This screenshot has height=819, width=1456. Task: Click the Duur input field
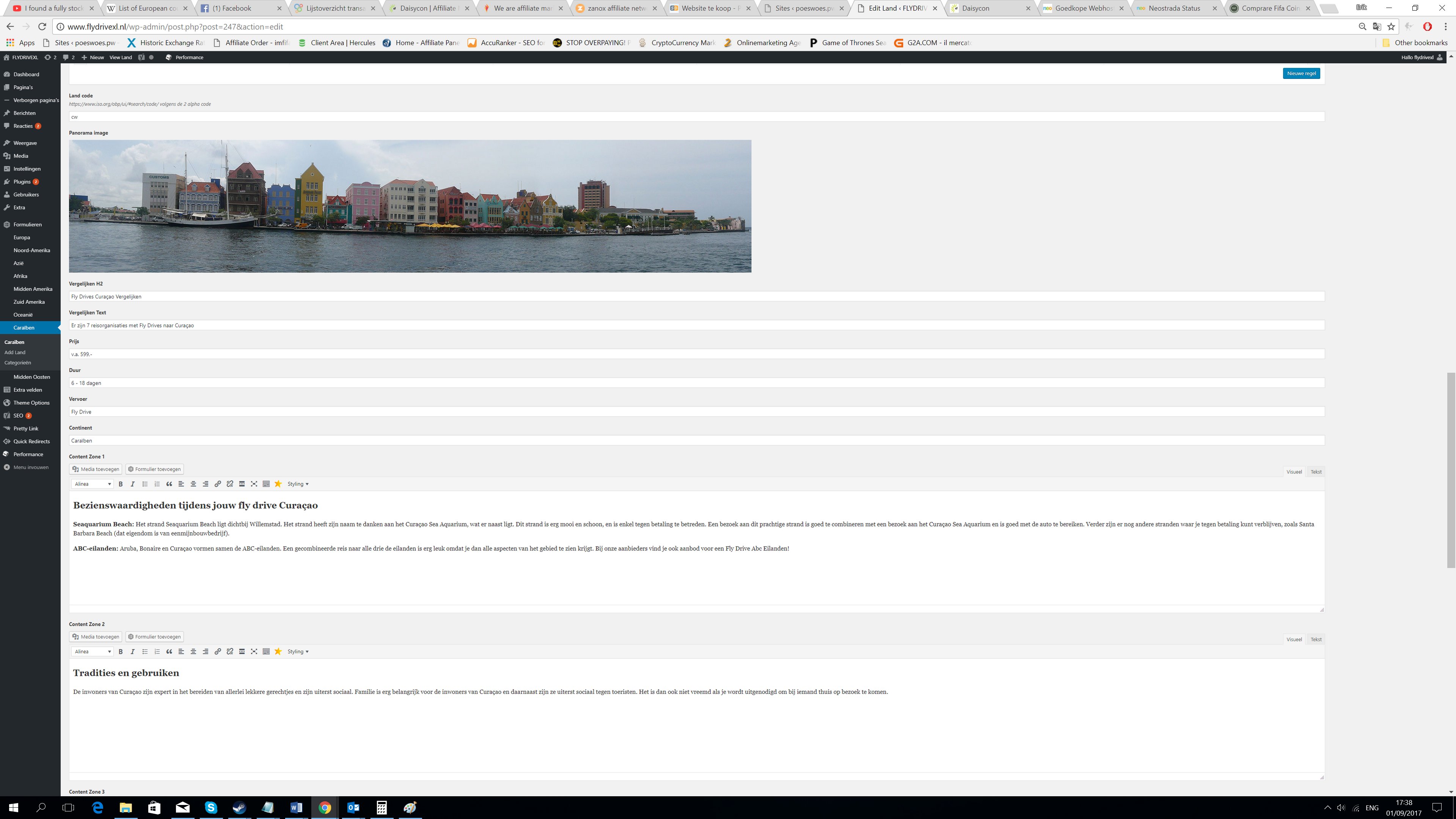coord(696,383)
